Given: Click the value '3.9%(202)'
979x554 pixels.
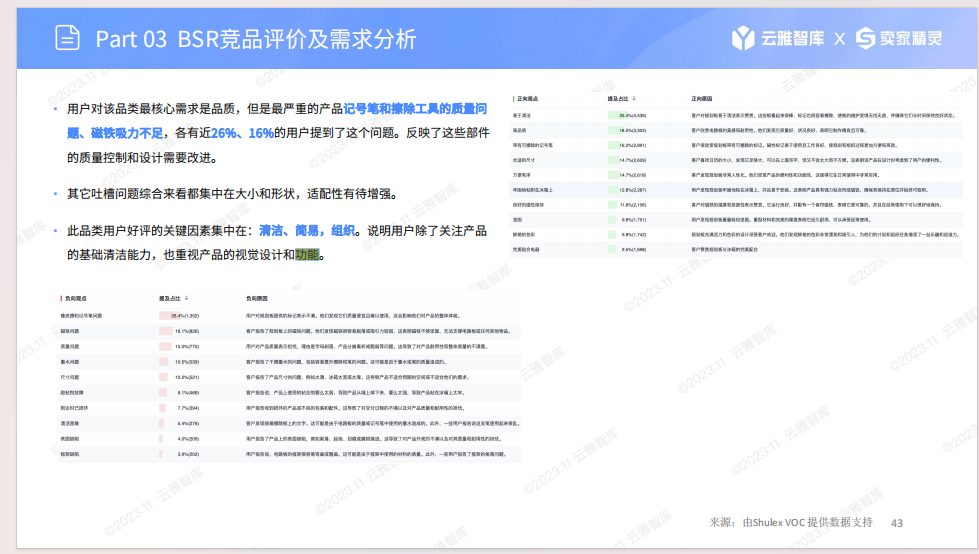Looking at the screenshot, I should (188, 455).
